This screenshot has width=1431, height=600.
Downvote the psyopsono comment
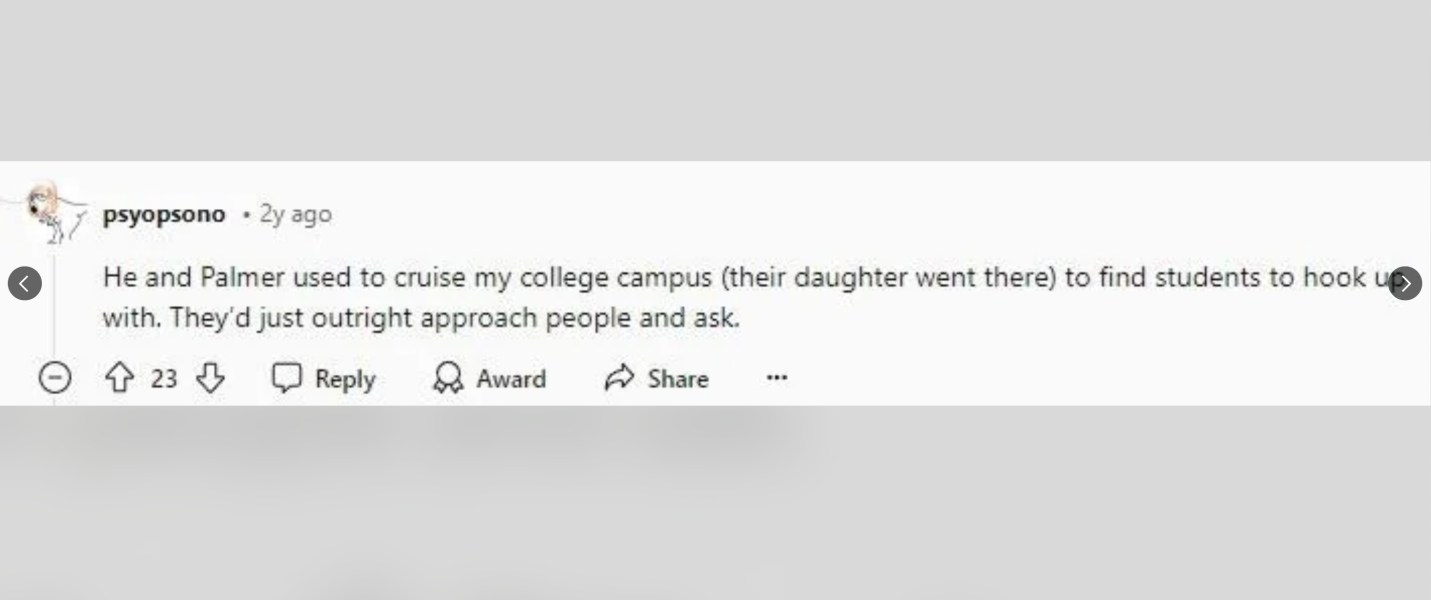click(x=210, y=378)
